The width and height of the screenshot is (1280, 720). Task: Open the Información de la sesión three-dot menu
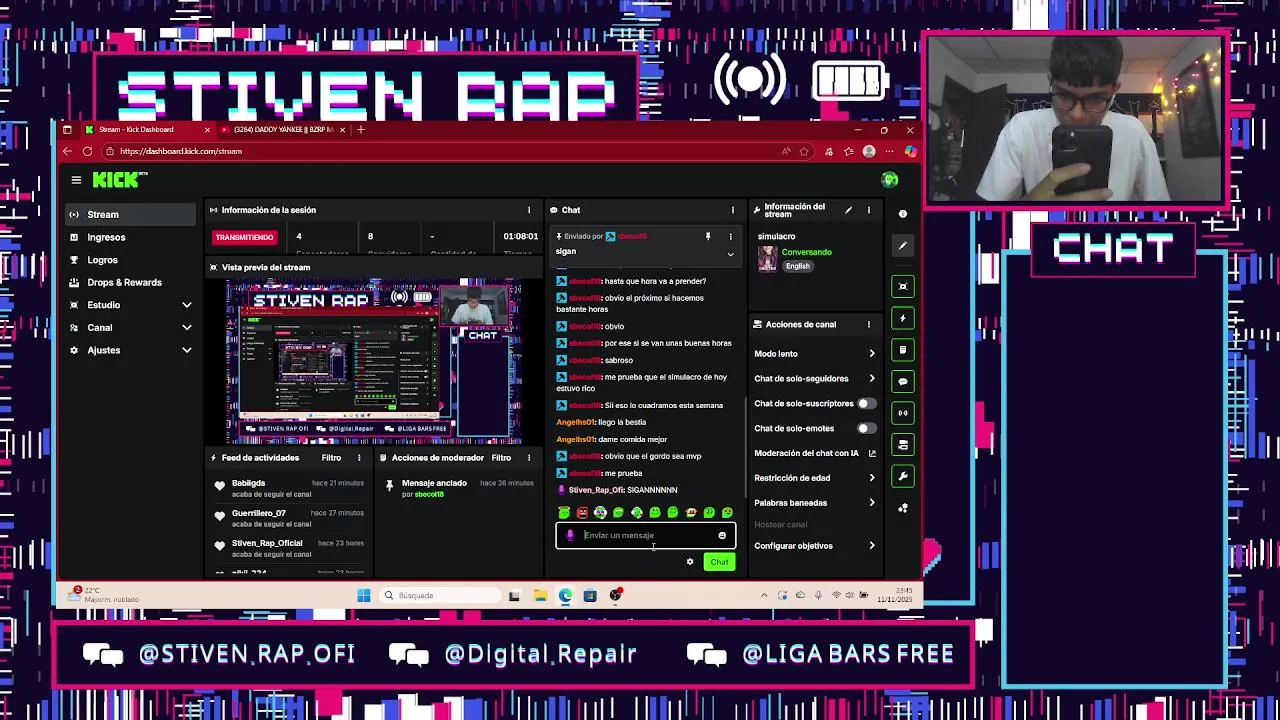tap(529, 210)
